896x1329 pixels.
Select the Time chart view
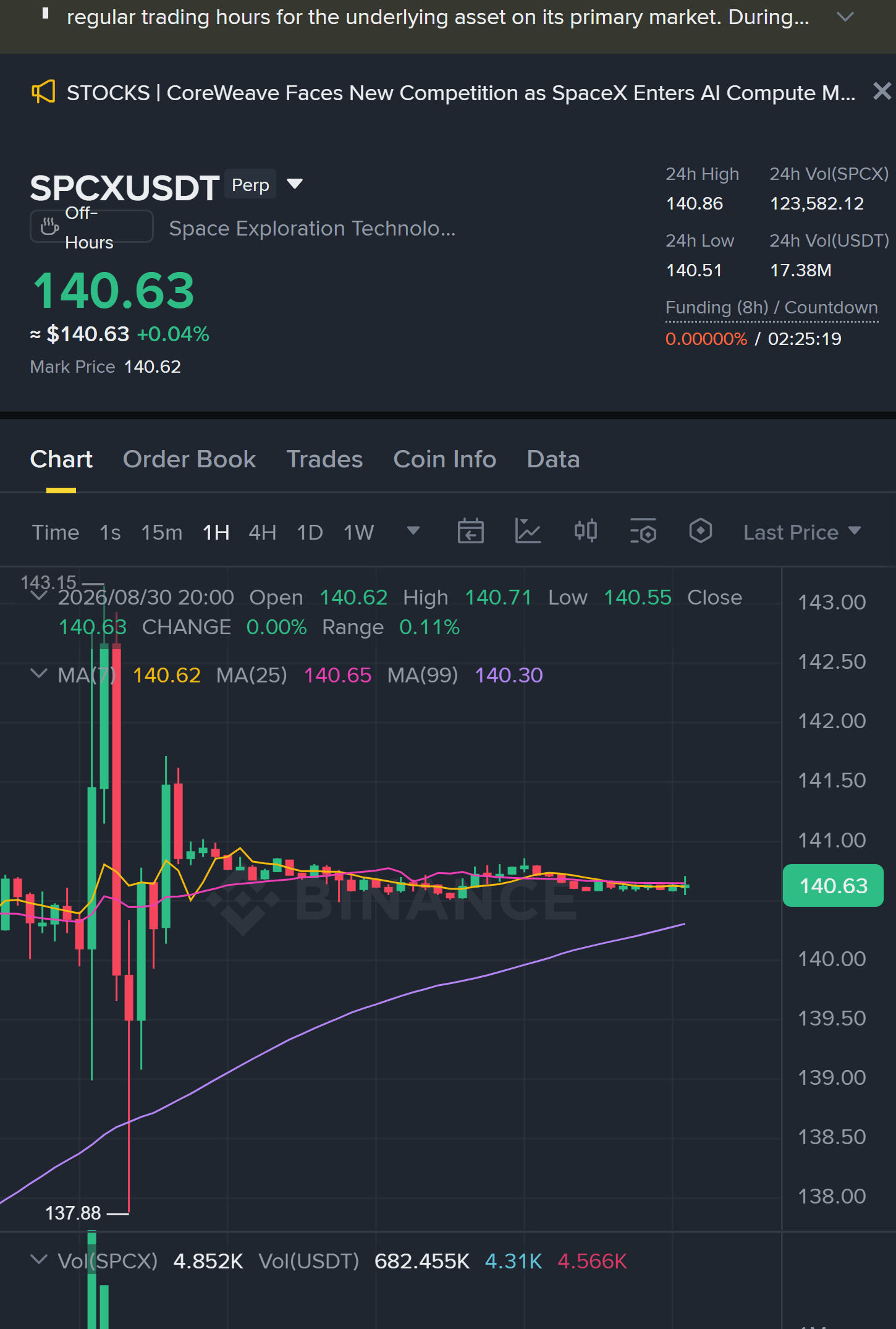(56, 532)
